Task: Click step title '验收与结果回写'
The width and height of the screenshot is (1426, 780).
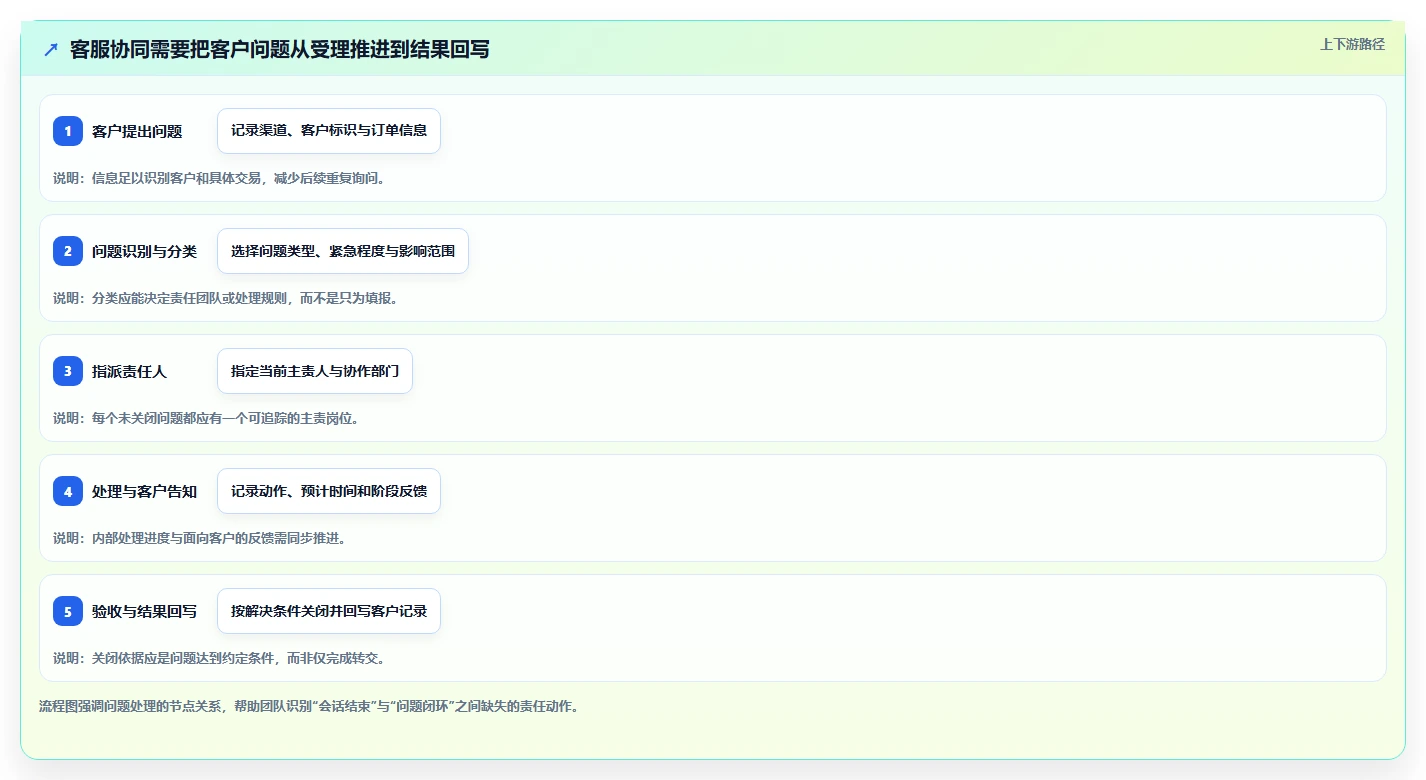Action: coord(144,611)
